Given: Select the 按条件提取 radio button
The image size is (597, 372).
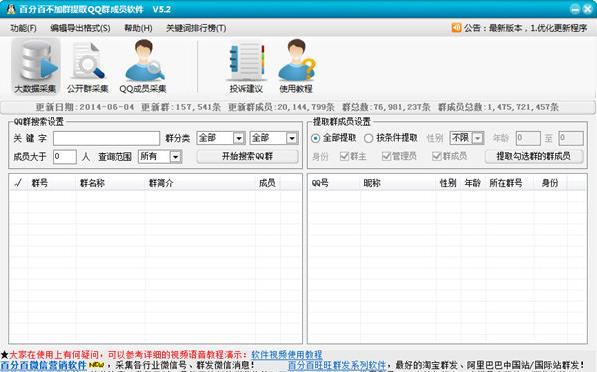Looking at the screenshot, I should (x=368, y=138).
